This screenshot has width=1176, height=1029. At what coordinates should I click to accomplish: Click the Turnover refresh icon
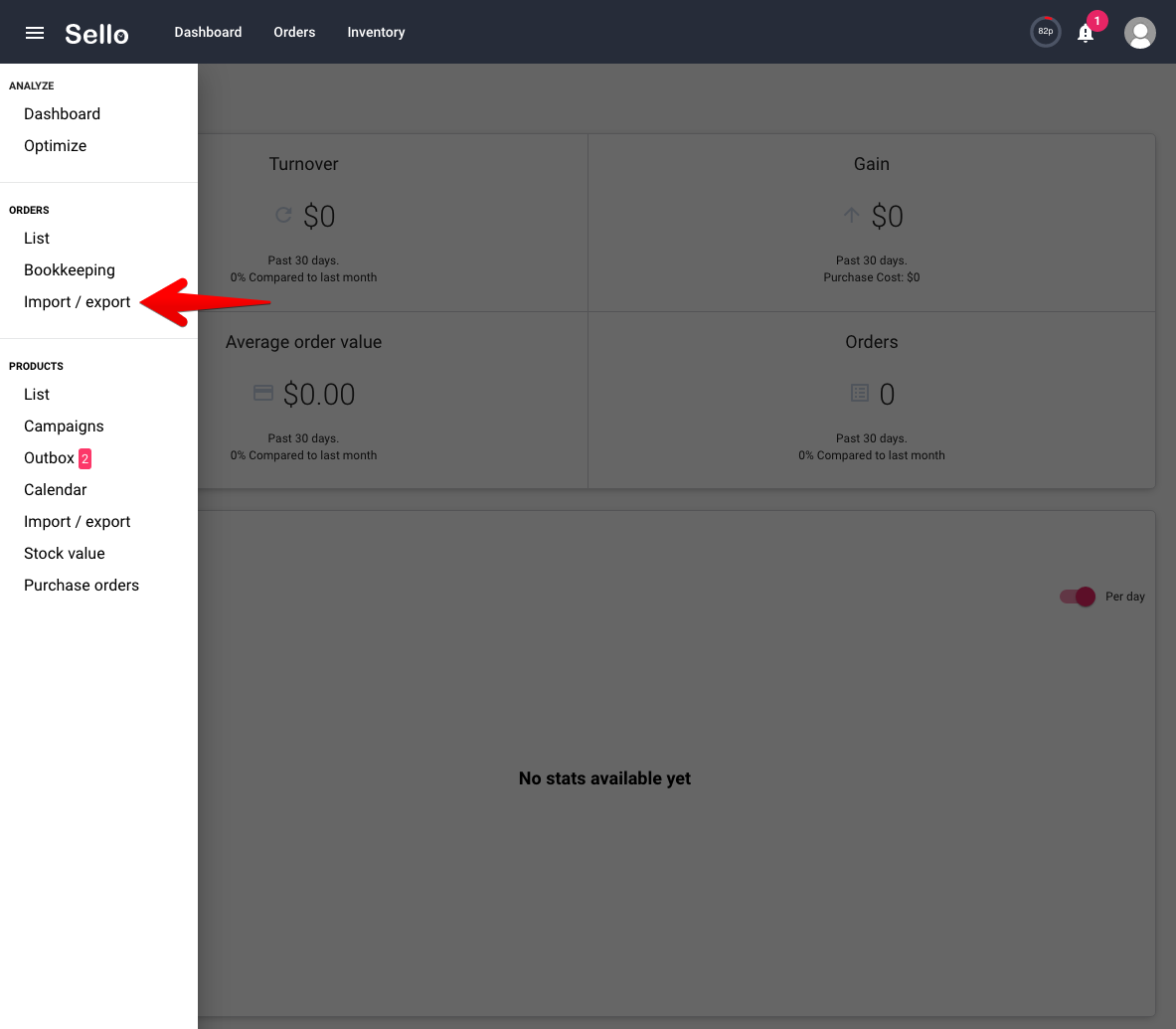[283, 216]
